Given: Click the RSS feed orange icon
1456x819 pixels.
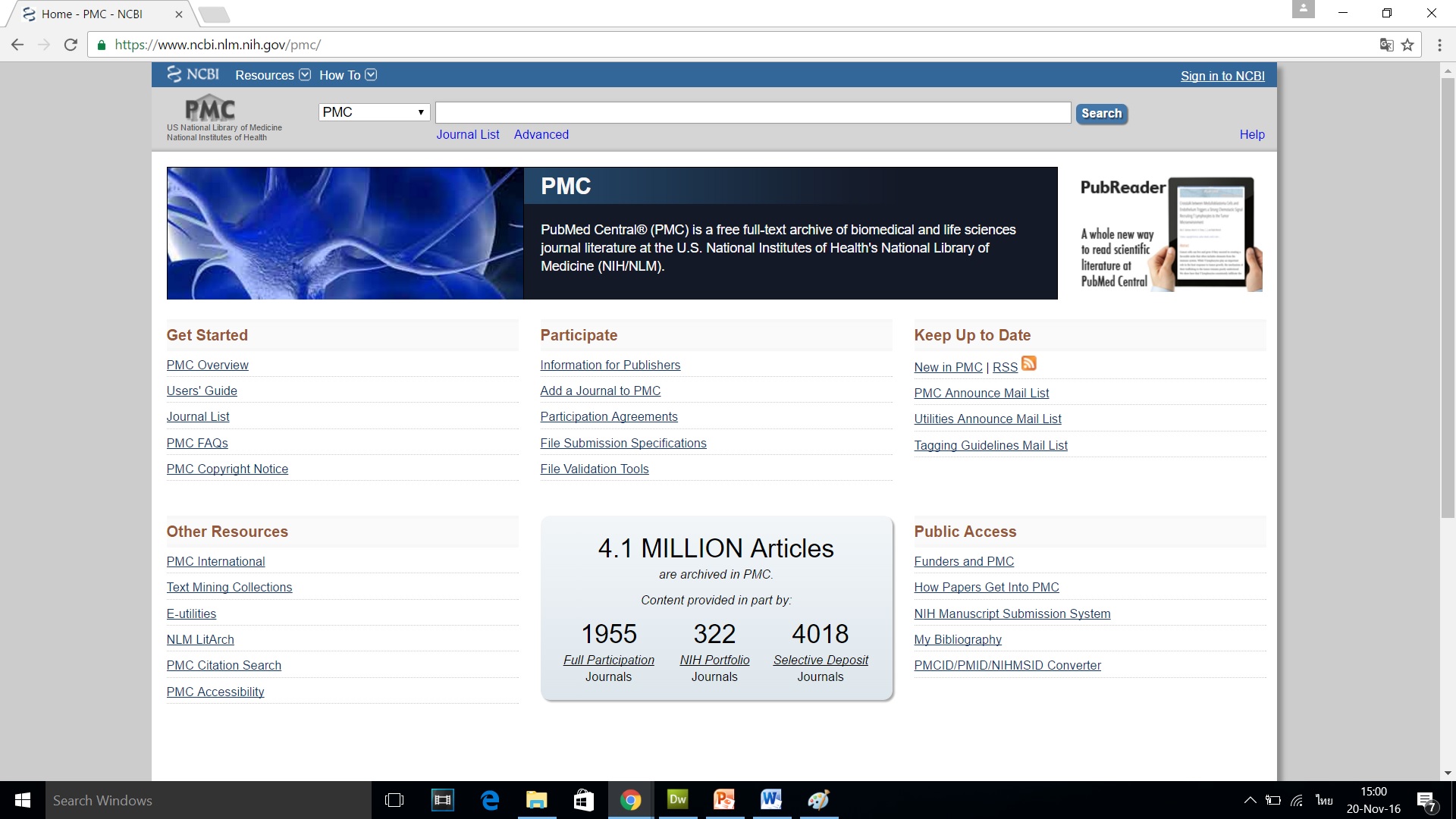Looking at the screenshot, I should [1028, 364].
